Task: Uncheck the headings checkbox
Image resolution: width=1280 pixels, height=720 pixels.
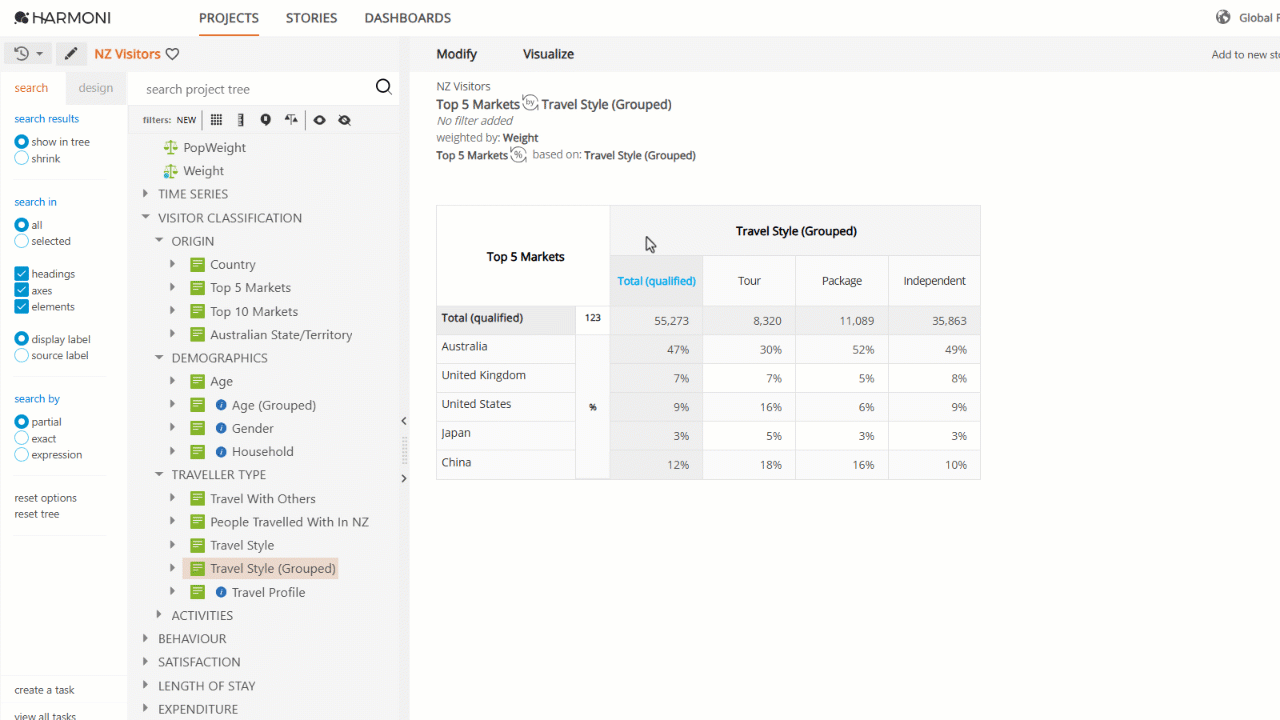Action: pos(21,274)
